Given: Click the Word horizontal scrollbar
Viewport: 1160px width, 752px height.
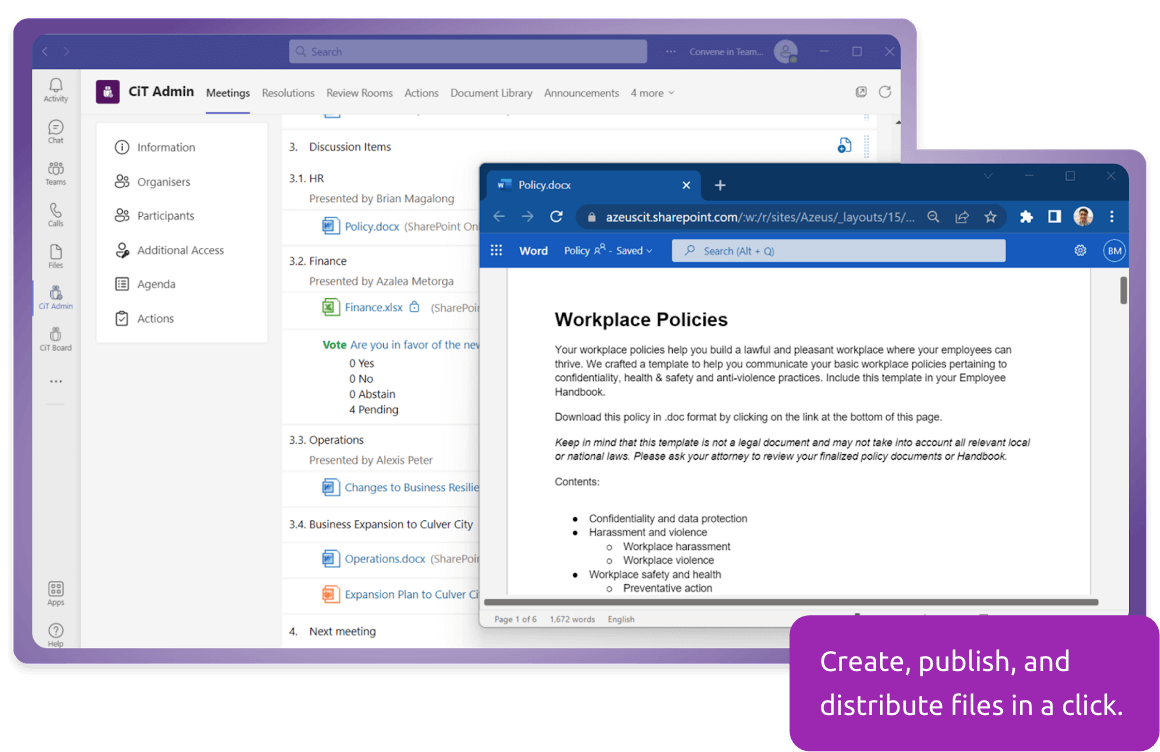Looking at the screenshot, I should point(790,603).
